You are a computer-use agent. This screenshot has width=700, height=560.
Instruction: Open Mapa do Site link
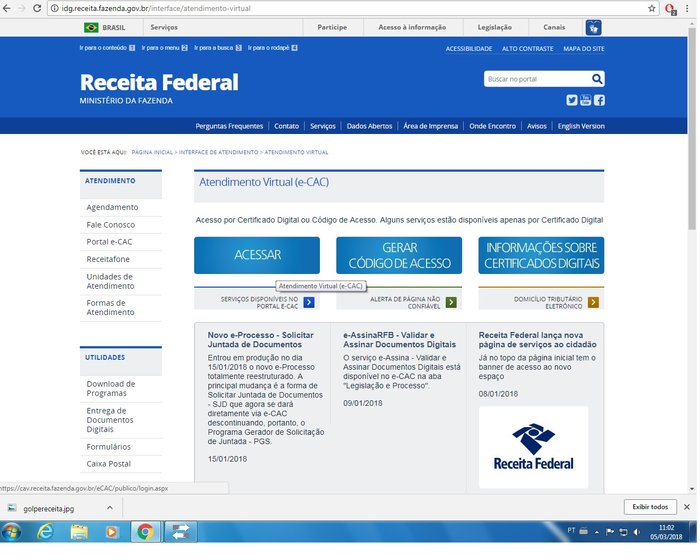pyautogui.click(x=583, y=48)
